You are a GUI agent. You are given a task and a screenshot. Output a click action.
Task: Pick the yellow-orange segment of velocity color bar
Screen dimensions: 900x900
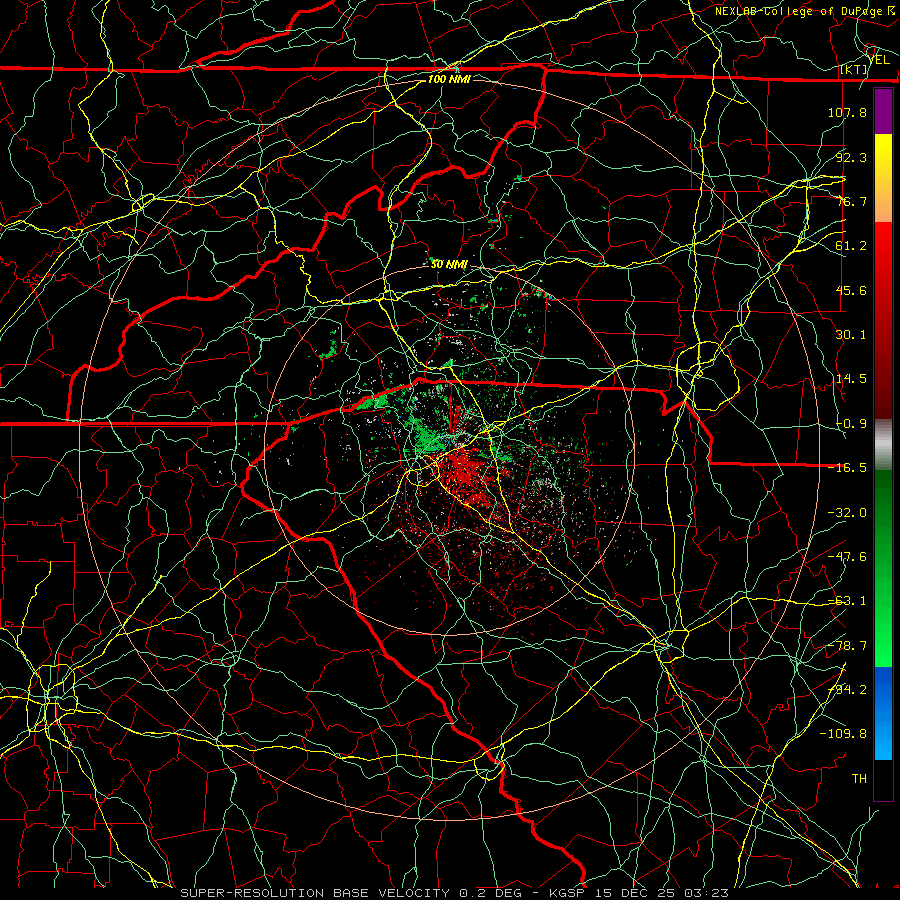(883, 178)
